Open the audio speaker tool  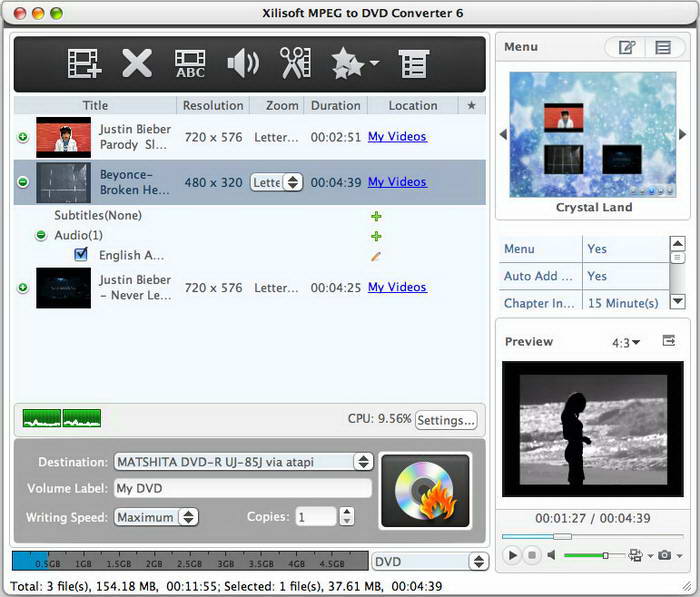[x=243, y=64]
